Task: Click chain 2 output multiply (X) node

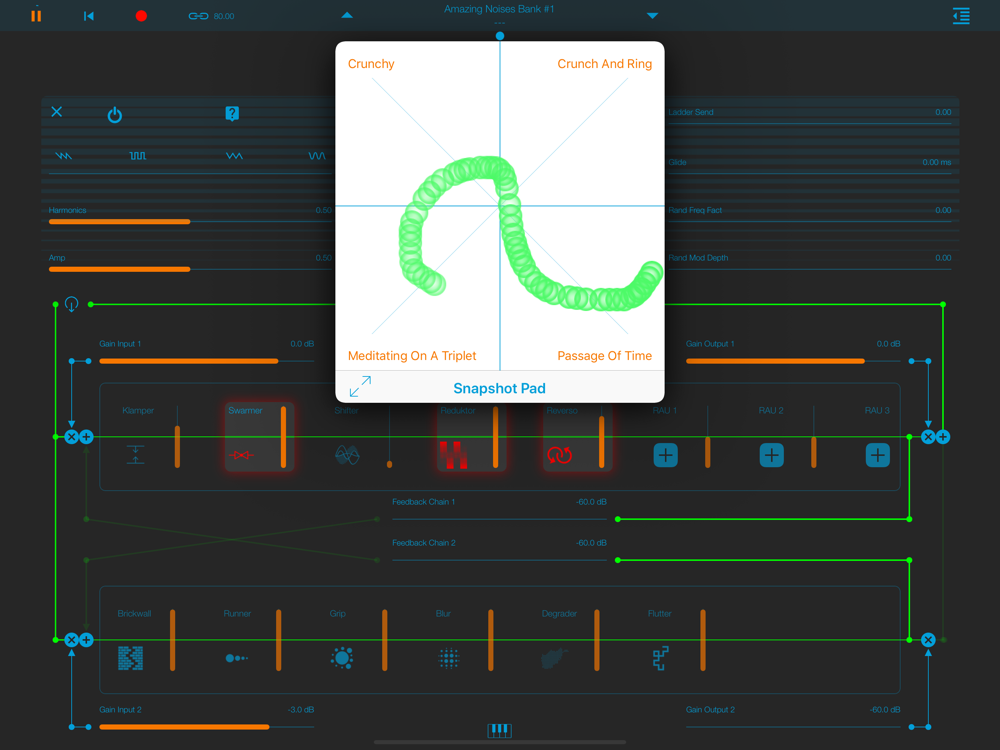Action: point(928,640)
